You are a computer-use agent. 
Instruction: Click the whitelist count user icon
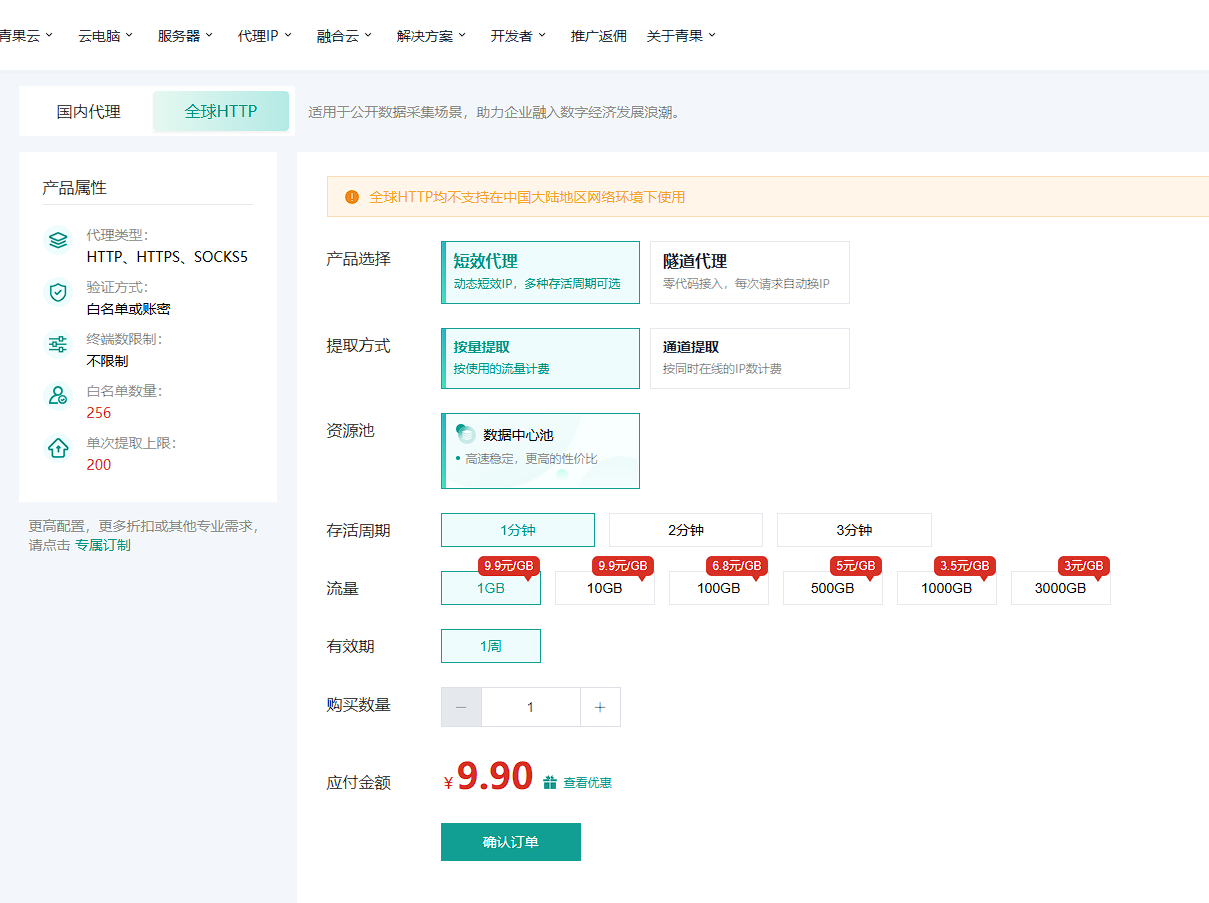coord(58,396)
